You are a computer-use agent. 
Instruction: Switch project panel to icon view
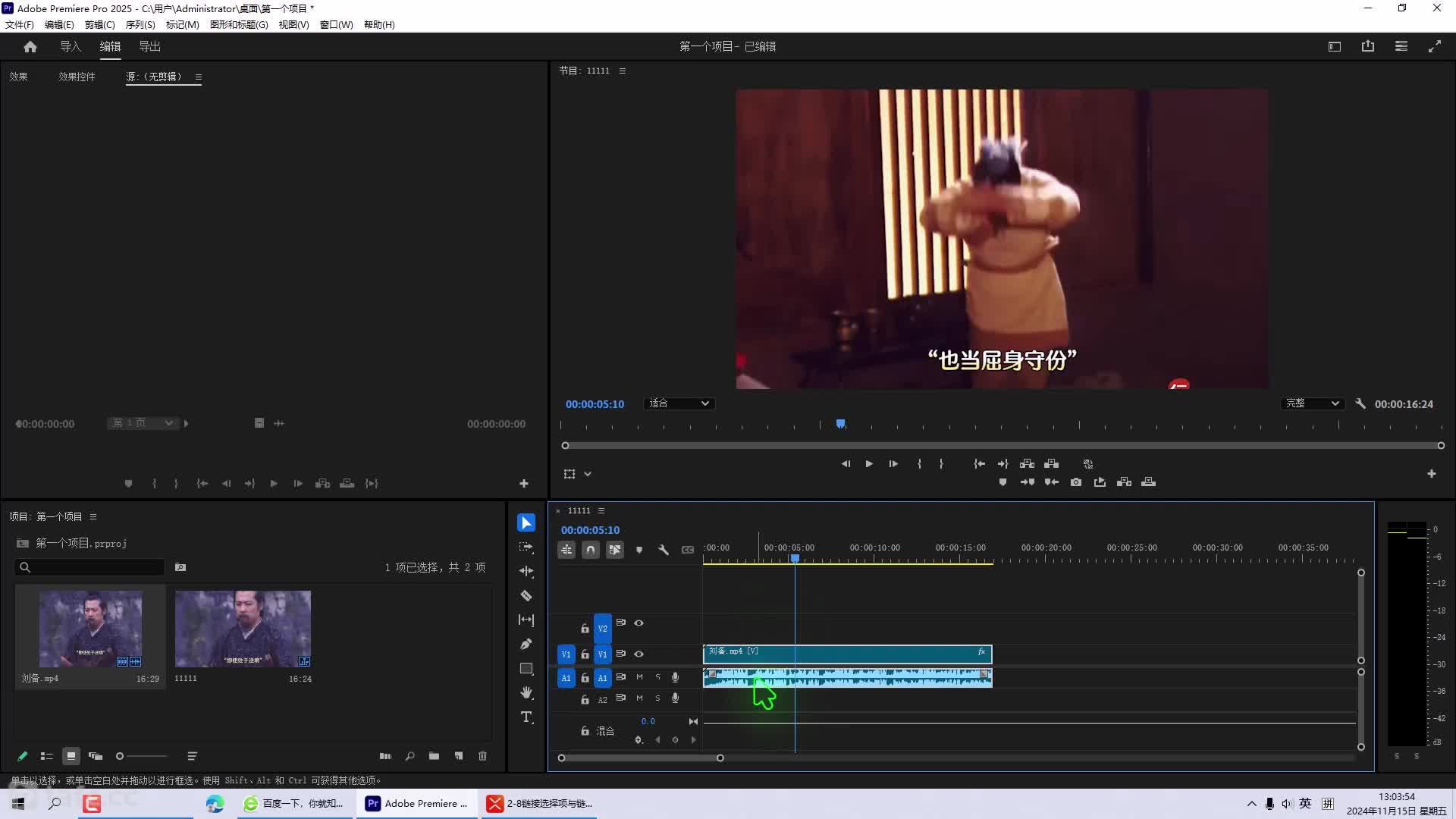pyautogui.click(x=71, y=756)
